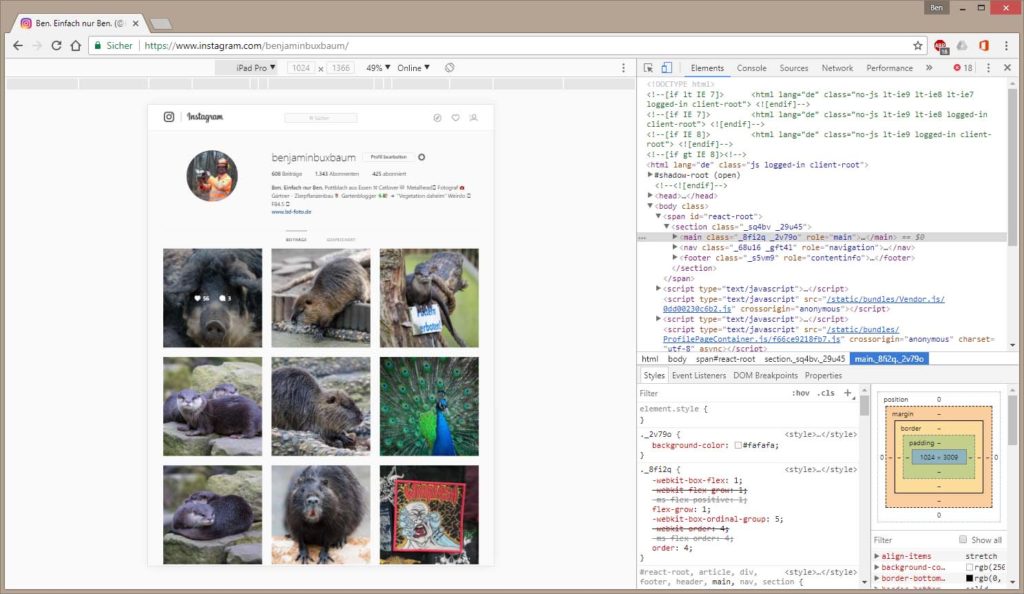Select span#react-root breadcrumb
This screenshot has height=594, width=1024.
(x=725, y=359)
